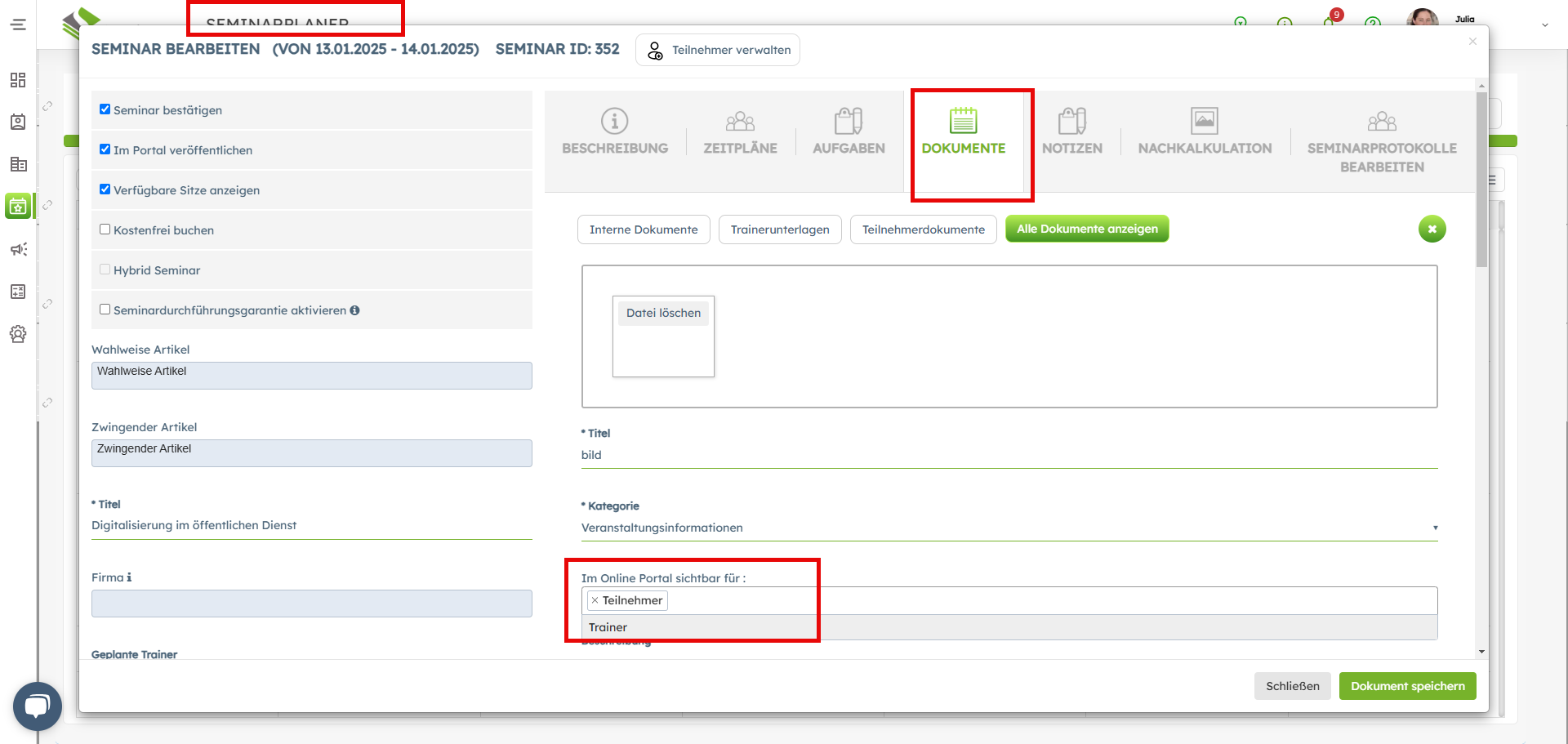Switch to the Zeitpläne tab

click(740, 132)
